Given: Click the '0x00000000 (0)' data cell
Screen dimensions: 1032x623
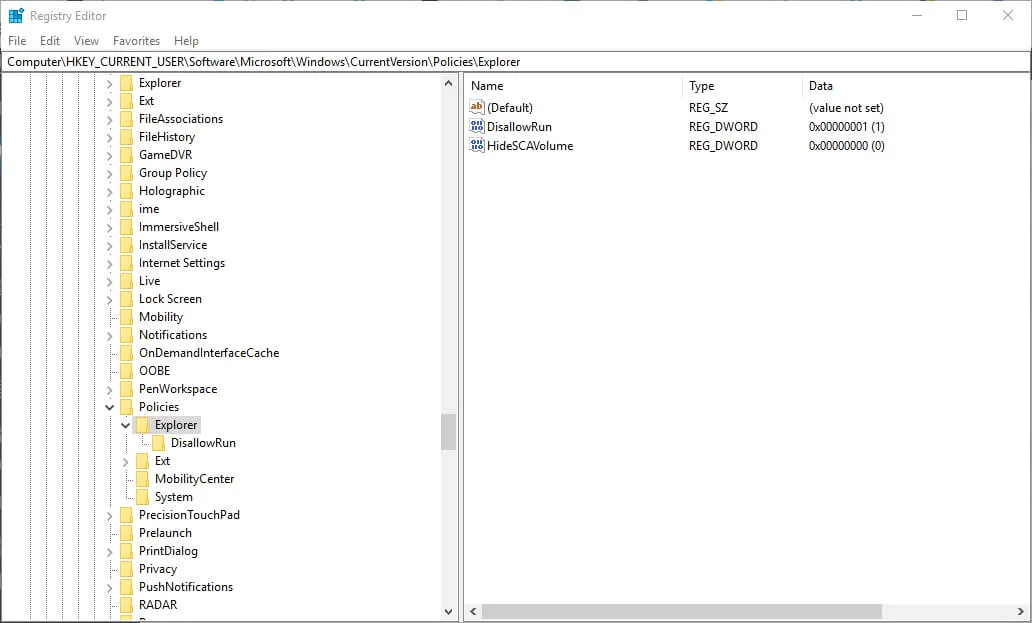Looking at the screenshot, I should pos(846,145).
